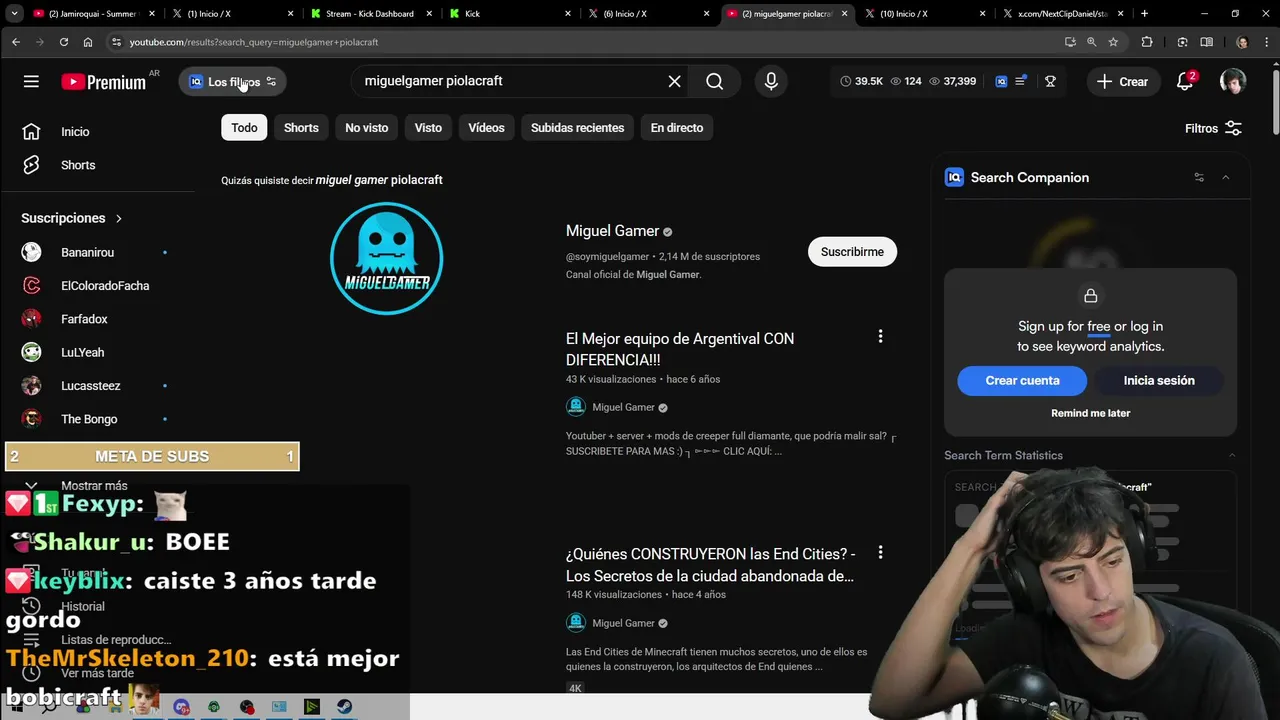Open the Chrome profile avatar
Viewport: 1280px width, 720px height.
[1242, 42]
